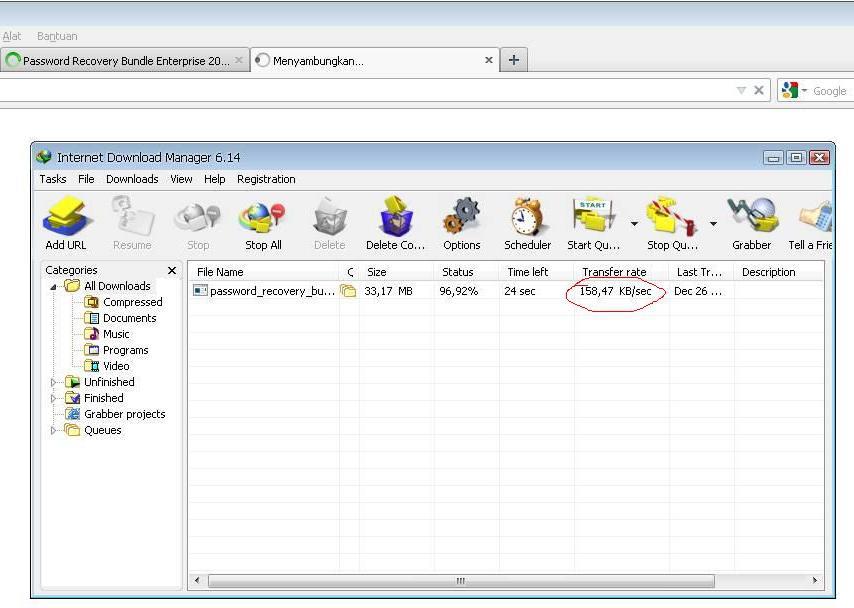The height and width of the screenshot is (608, 854).
Task: Open the Stop Queue dropdown arrow
Action: pos(713,223)
